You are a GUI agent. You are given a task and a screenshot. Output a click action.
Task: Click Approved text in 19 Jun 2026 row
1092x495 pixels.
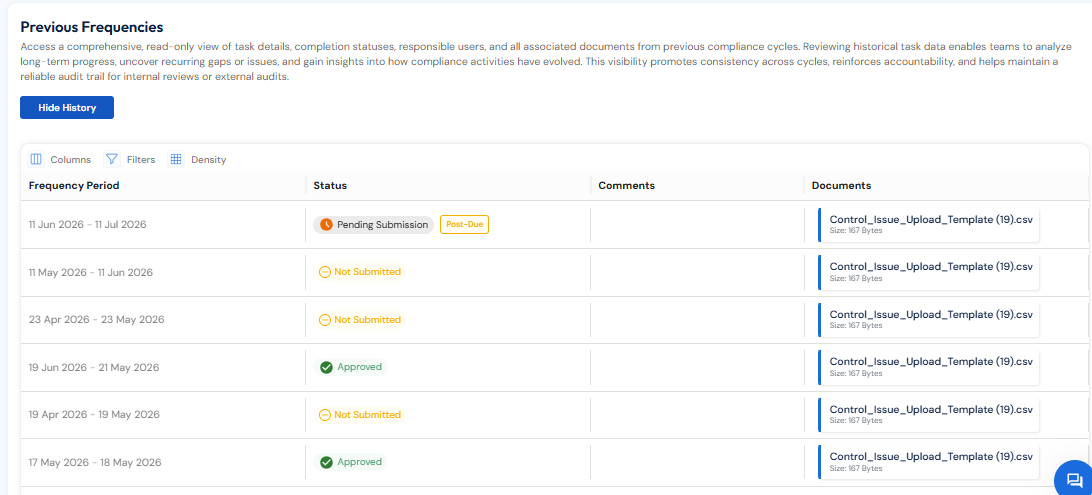point(360,367)
